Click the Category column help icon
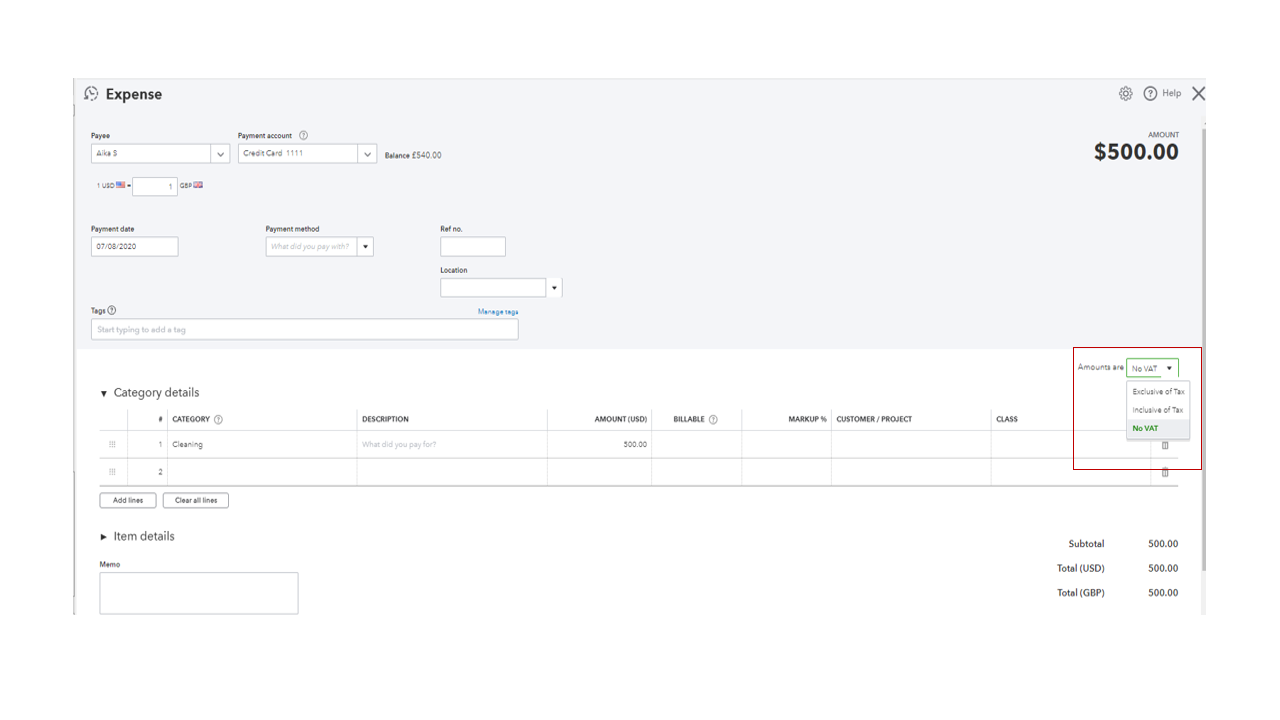 (x=220, y=419)
